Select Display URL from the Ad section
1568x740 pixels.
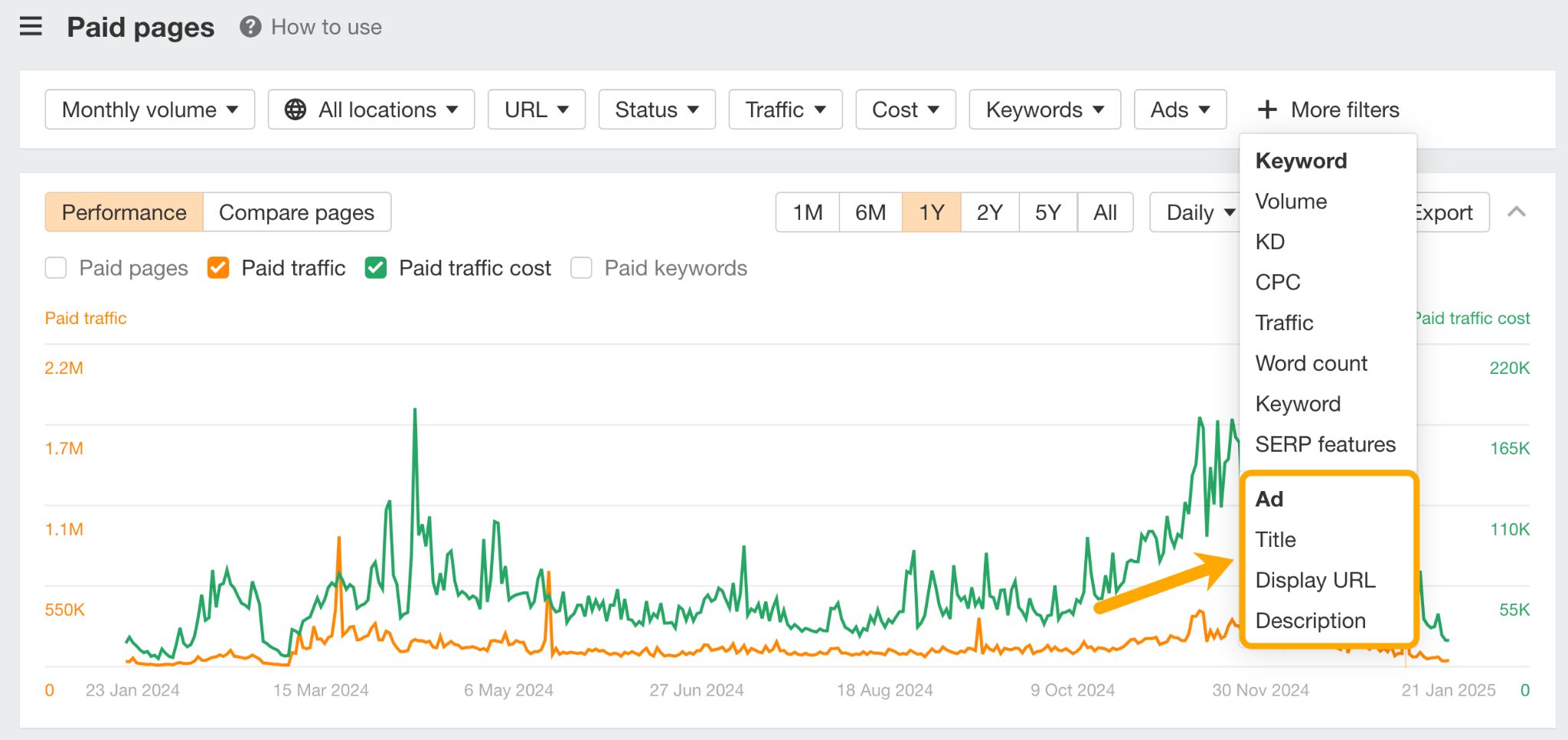1315,580
